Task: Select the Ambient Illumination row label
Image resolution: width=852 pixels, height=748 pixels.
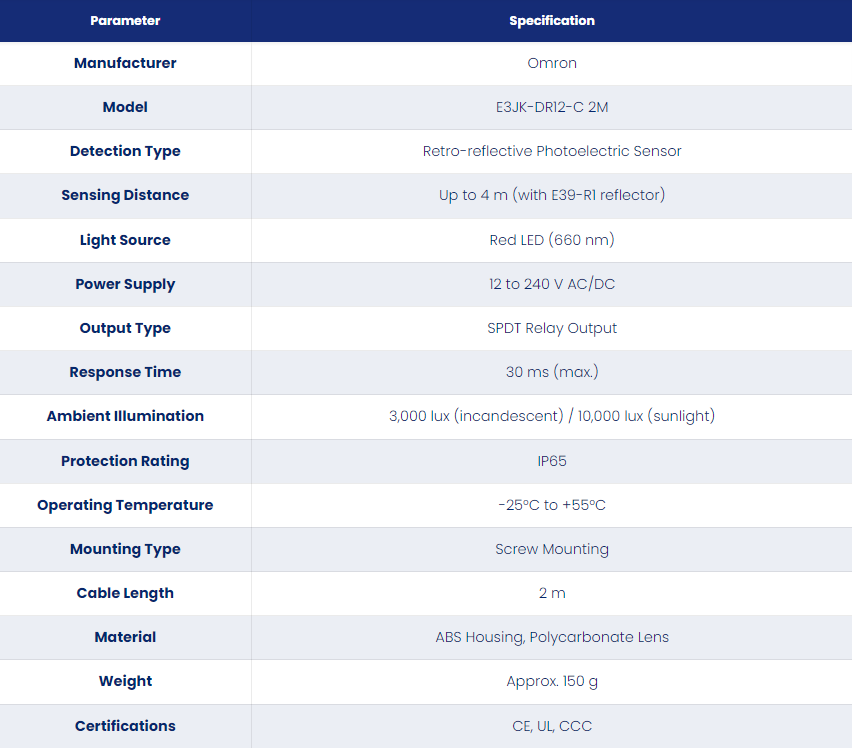Action: tap(125, 416)
